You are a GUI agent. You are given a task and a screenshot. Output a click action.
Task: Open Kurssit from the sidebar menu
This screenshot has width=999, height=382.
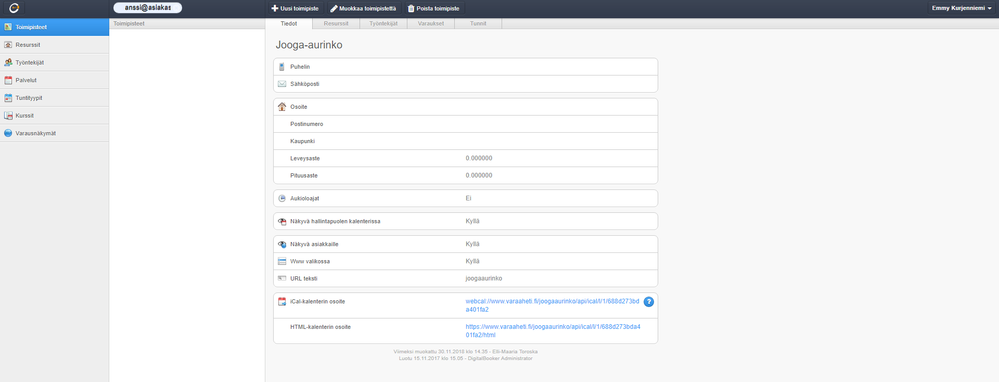(x=54, y=116)
